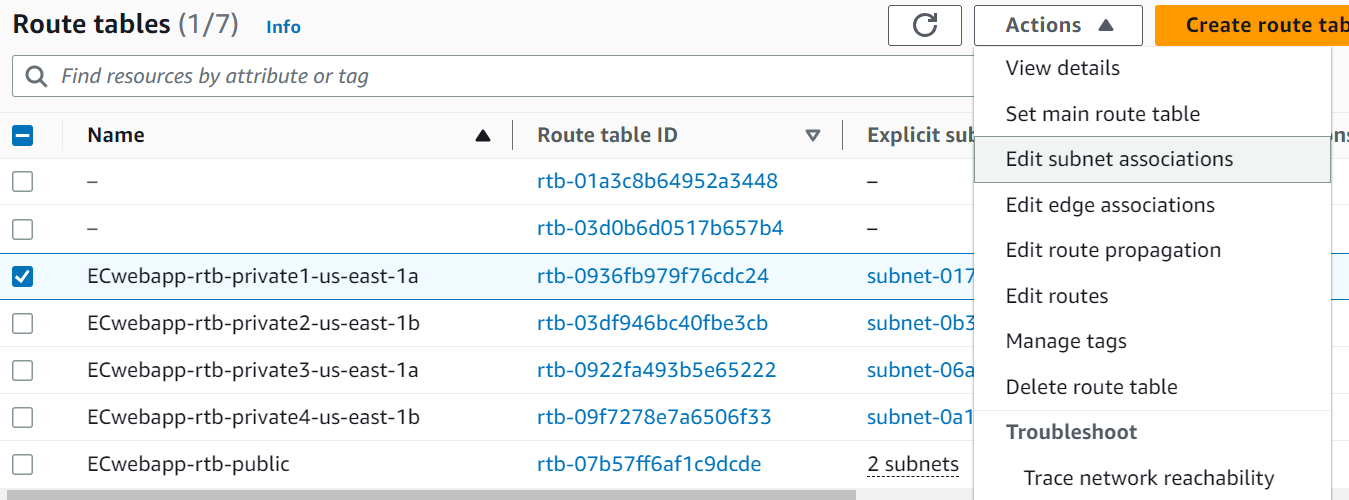Screen dimensions: 1349x500
Task: Click Route table ID sort arrow
Action: [x=812, y=136]
